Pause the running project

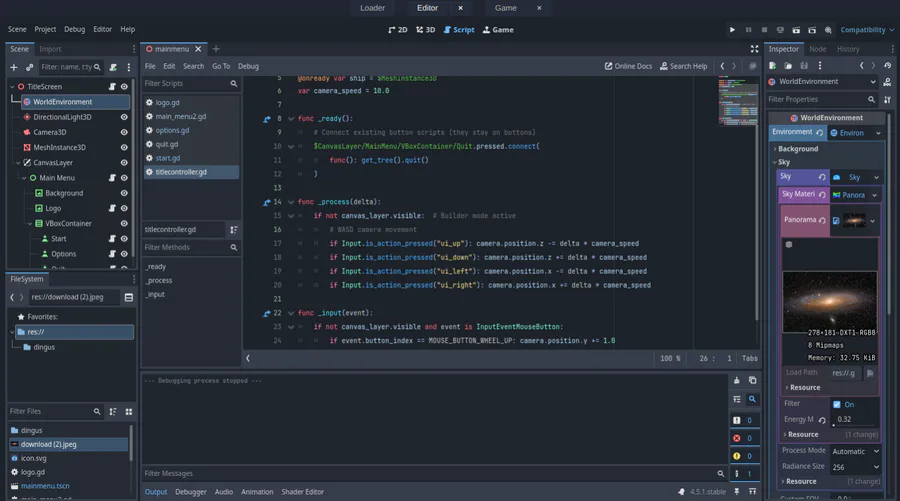point(748,30)
